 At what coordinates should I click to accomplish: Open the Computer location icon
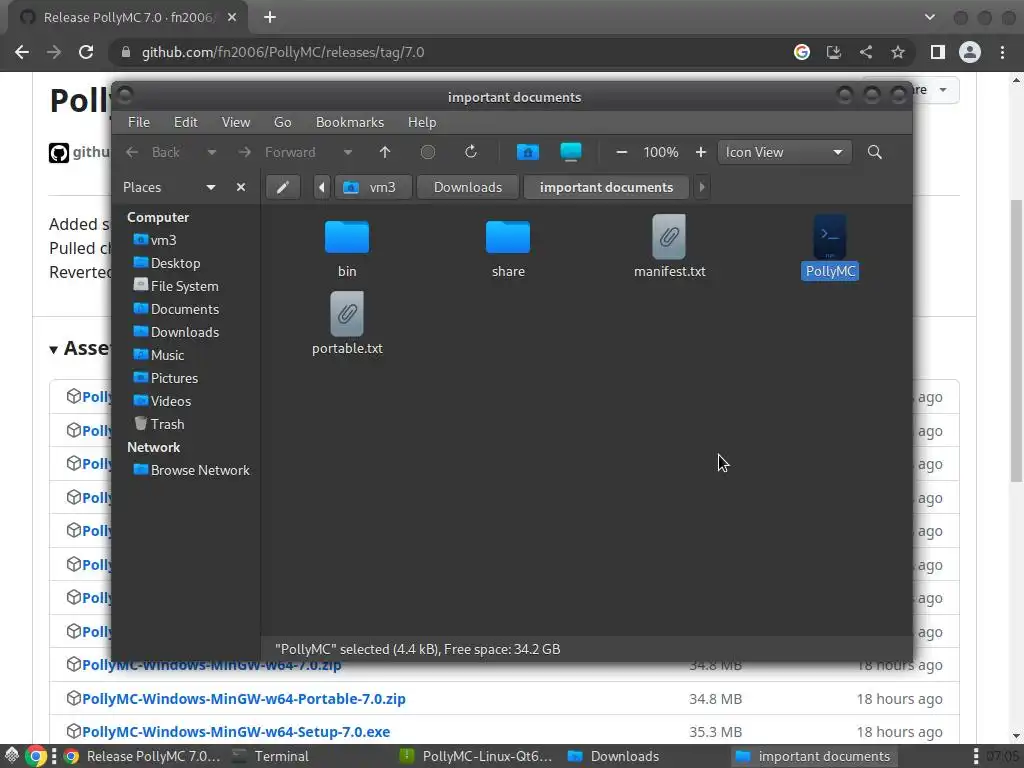571,152
